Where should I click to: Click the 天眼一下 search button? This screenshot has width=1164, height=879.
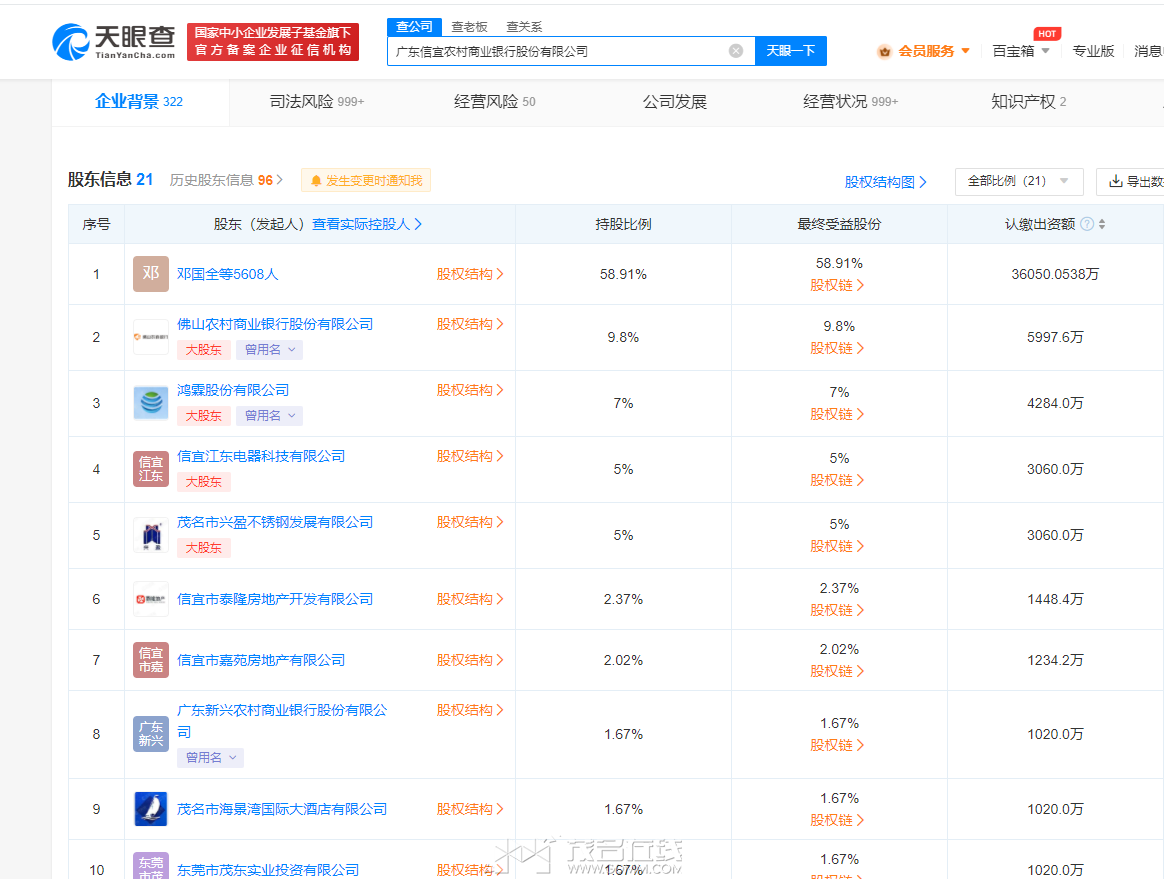(x=790, y=51)
